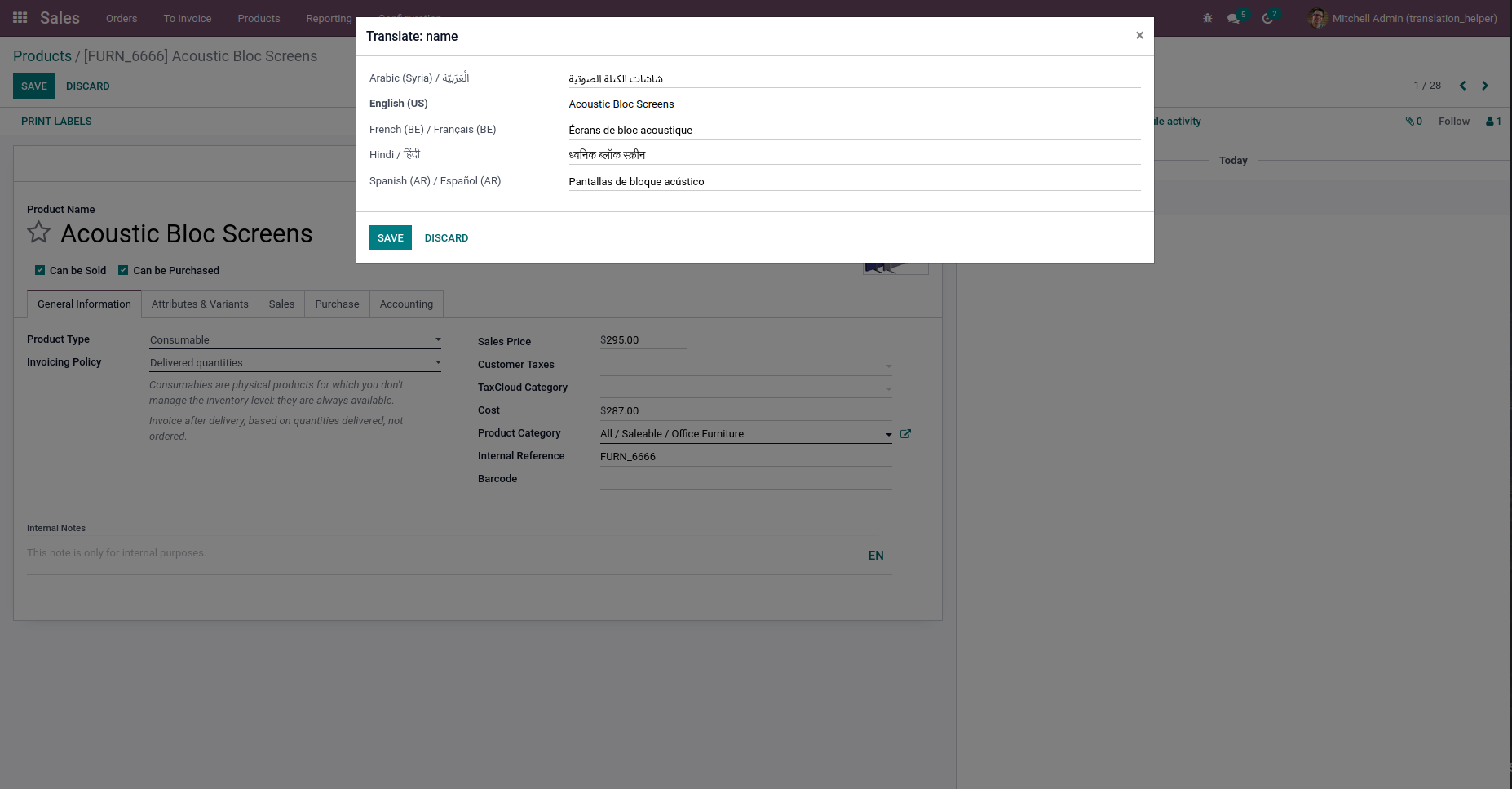Click the debug bug icon in navbar
1512x789 pixels.
click(x=1208, y=18)
